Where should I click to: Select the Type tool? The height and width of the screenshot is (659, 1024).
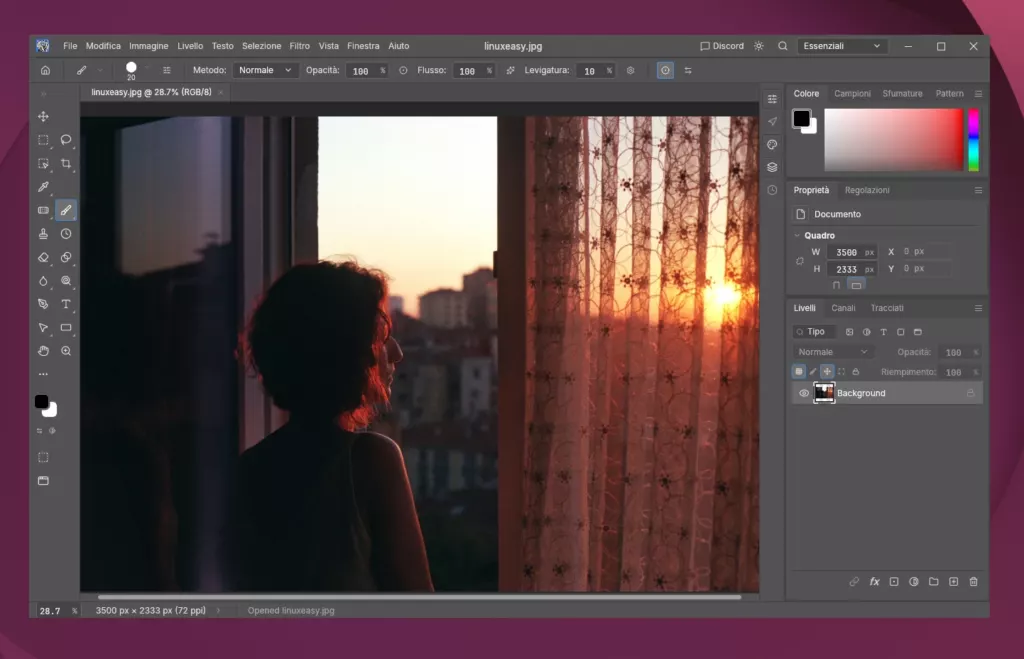click(66, 304)
